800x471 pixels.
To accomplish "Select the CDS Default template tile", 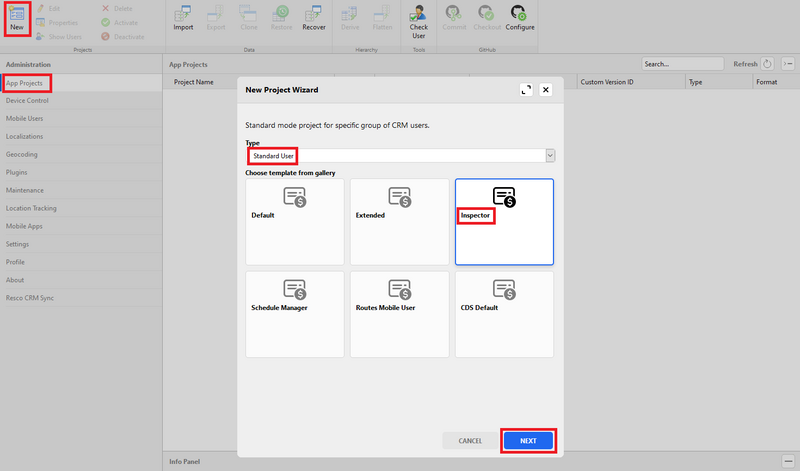I will tap(504, 314).
